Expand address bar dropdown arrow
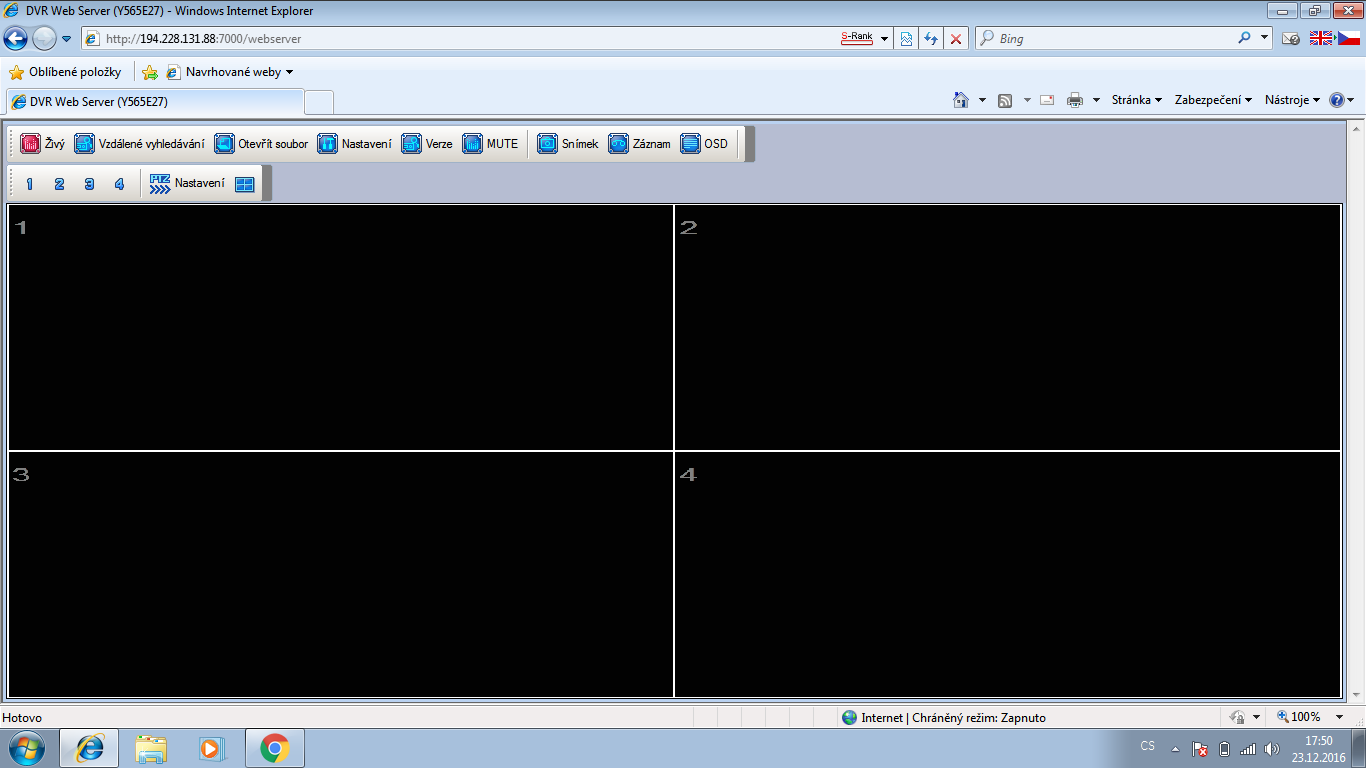The width and height of the screenshot is (1366, 768). pyautogui.click(x=885, y=39)
